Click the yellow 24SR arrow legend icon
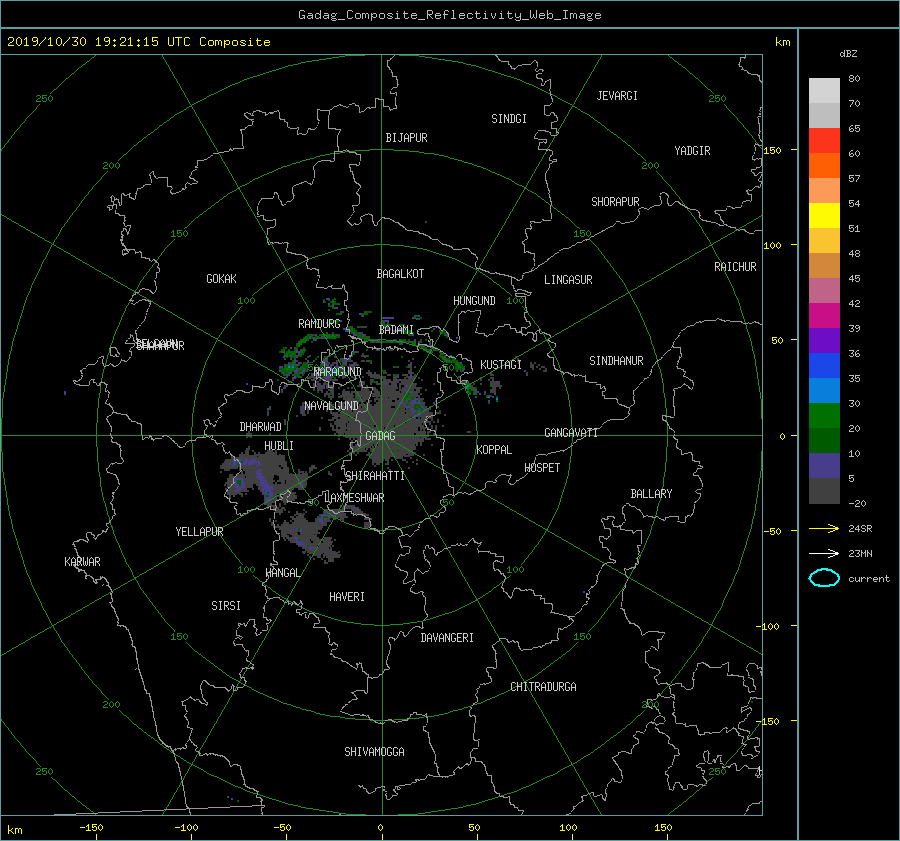The height and width of the screenshot is (841, 900). click(824, 528)
